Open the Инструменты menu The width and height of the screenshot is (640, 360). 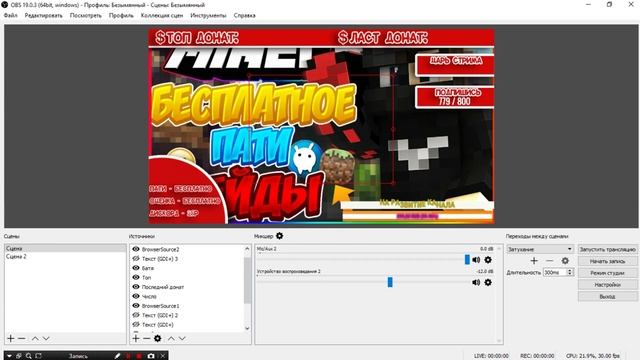pos(208,15)
